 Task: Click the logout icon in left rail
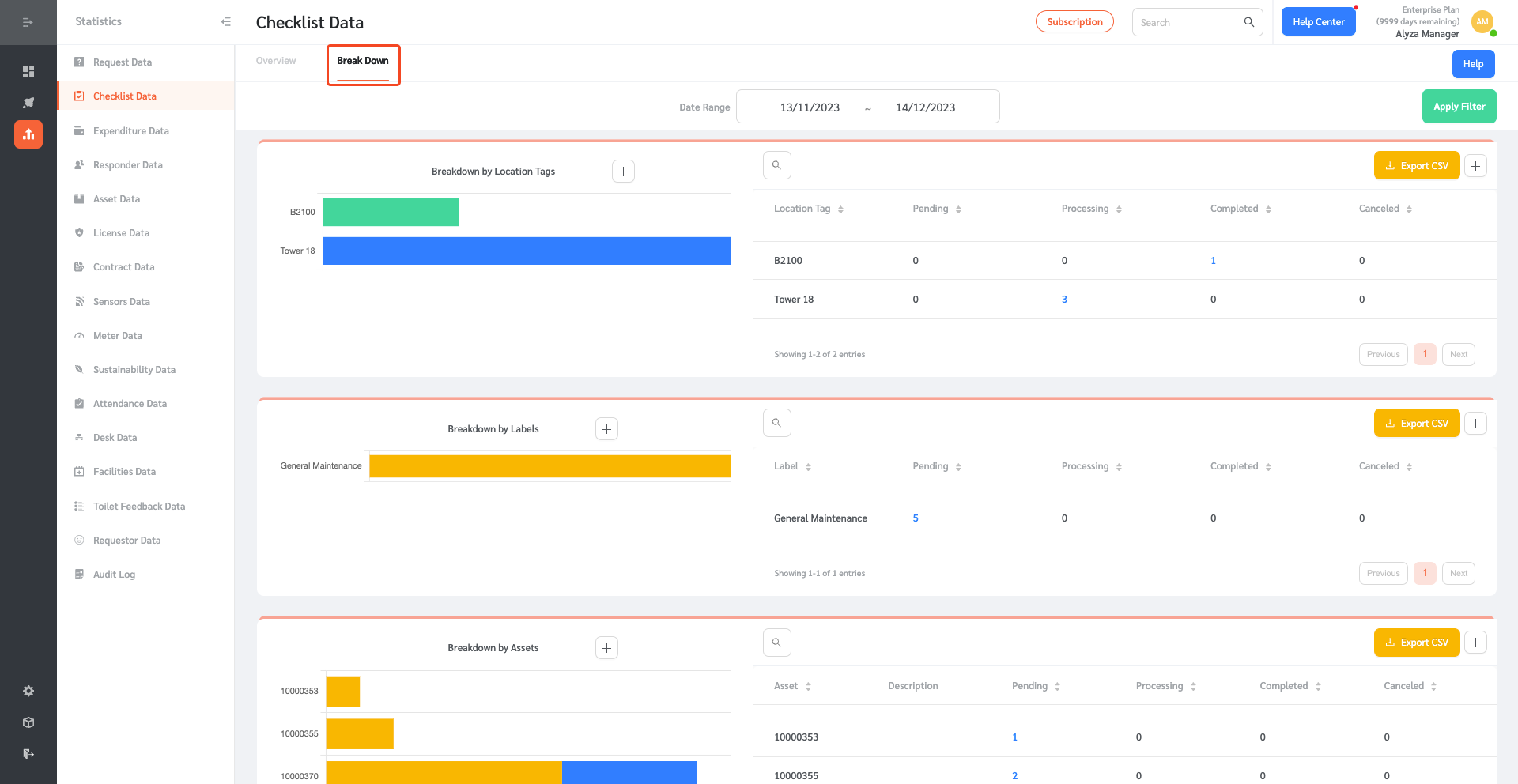click(x=28, y=754)
